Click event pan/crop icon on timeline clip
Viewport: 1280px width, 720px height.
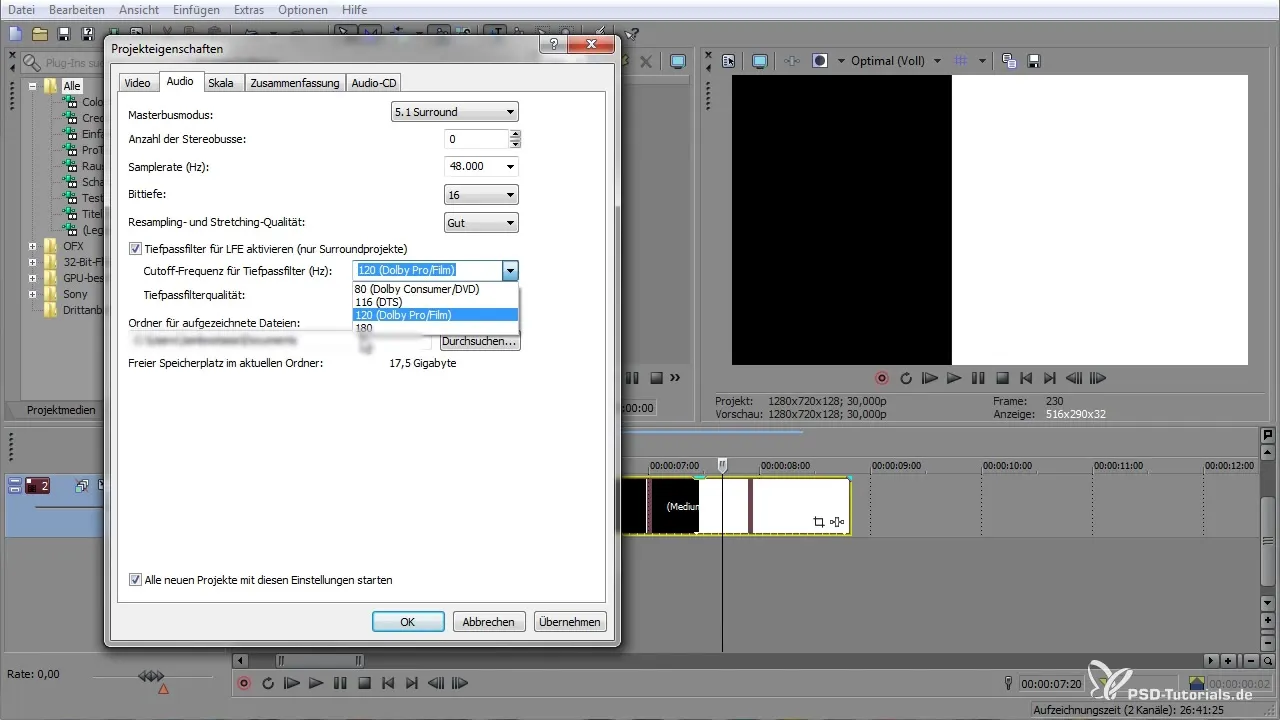point(819,521)
